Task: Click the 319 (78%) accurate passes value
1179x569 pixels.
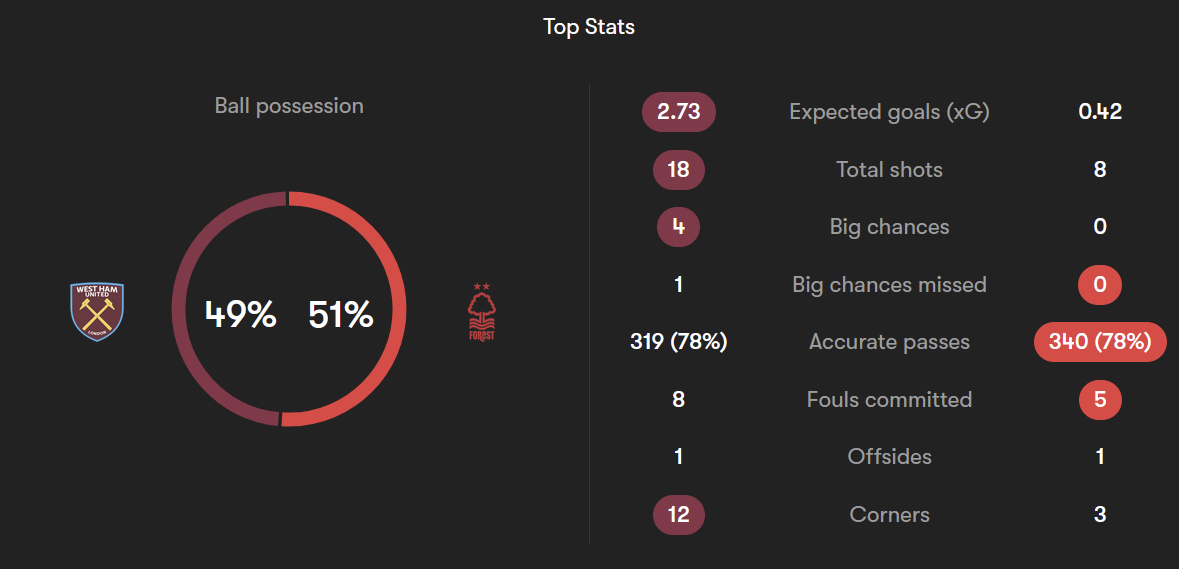Action: pyautogui.click(x=678, y=342)
